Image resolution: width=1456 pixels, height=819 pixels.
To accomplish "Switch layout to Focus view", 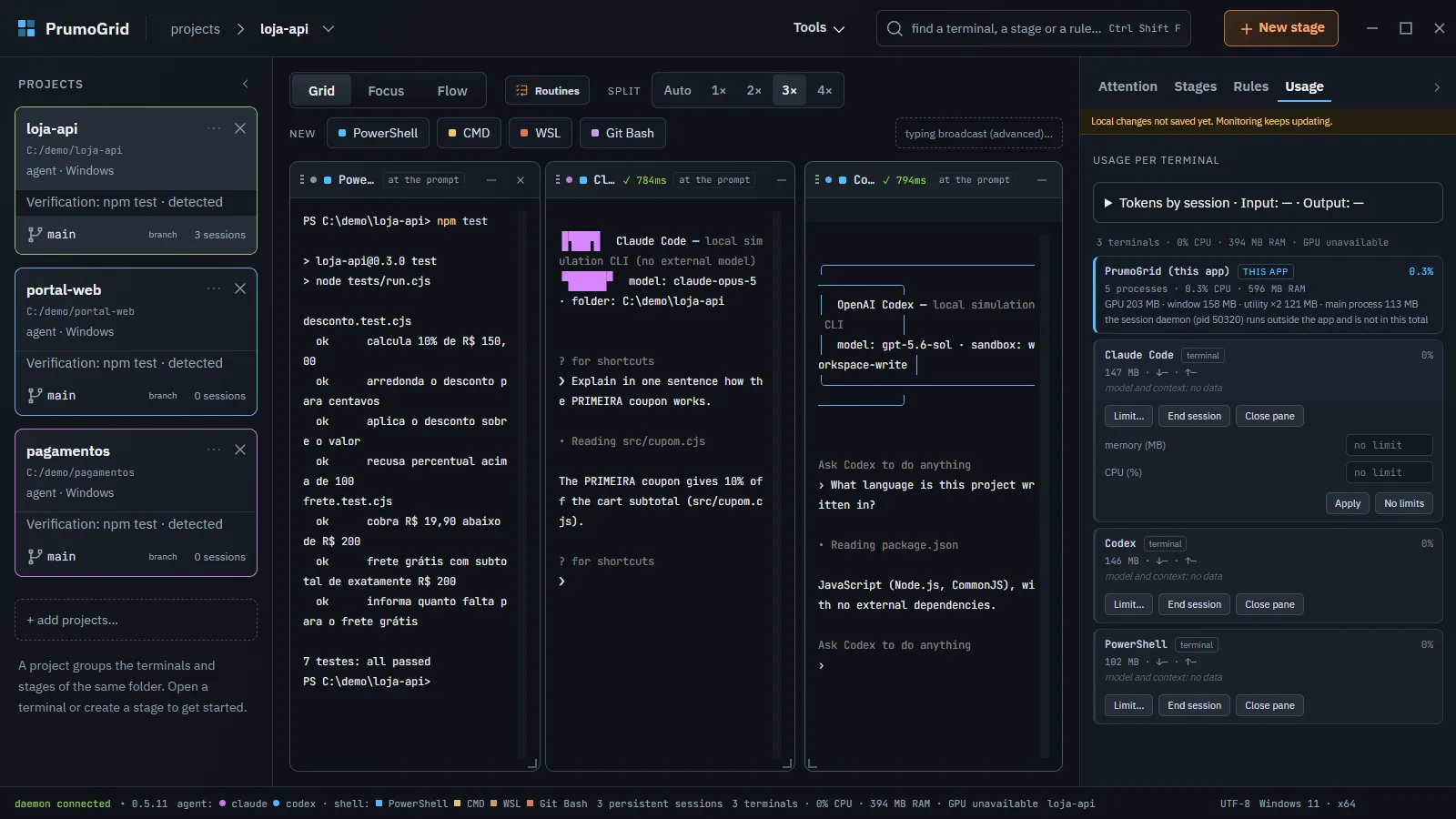I will [x=386, y=91].
